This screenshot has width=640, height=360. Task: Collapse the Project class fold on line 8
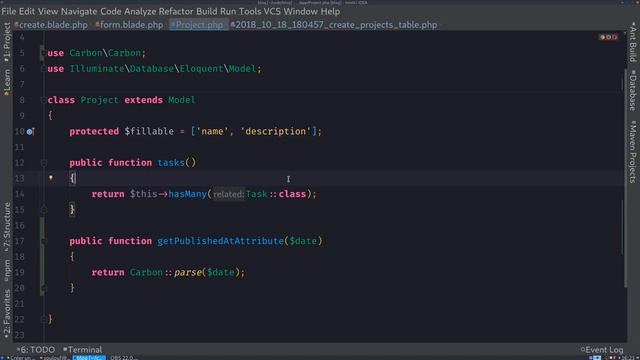point(44,100)
